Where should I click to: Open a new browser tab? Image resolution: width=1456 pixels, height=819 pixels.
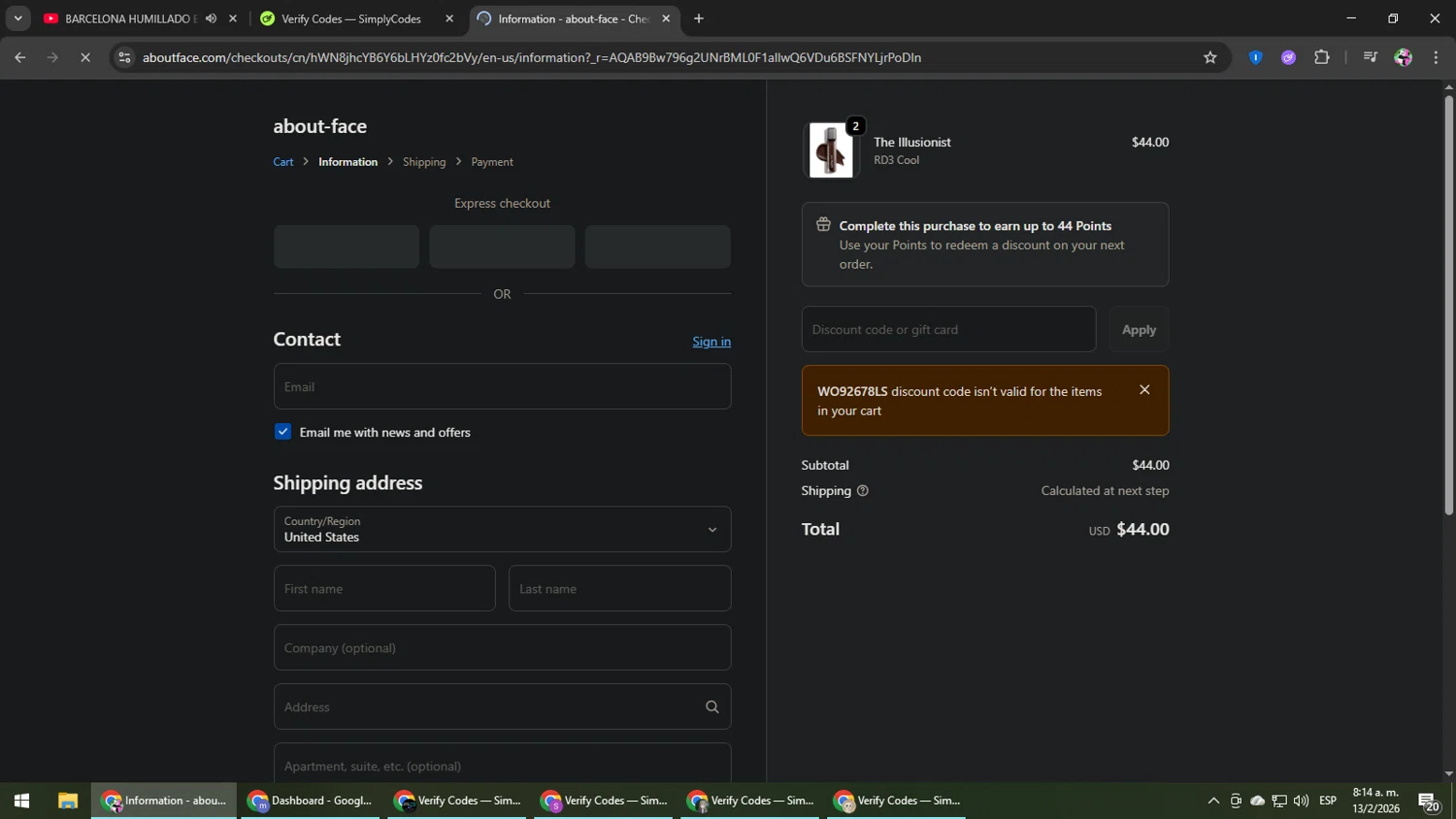click(699, 18)
